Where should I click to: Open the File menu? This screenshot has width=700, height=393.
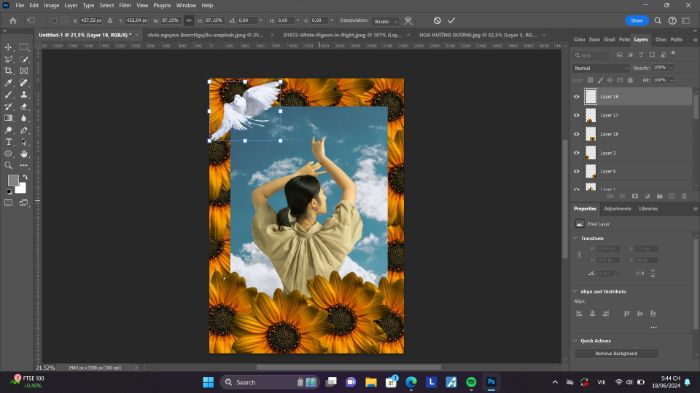point(20,5)
